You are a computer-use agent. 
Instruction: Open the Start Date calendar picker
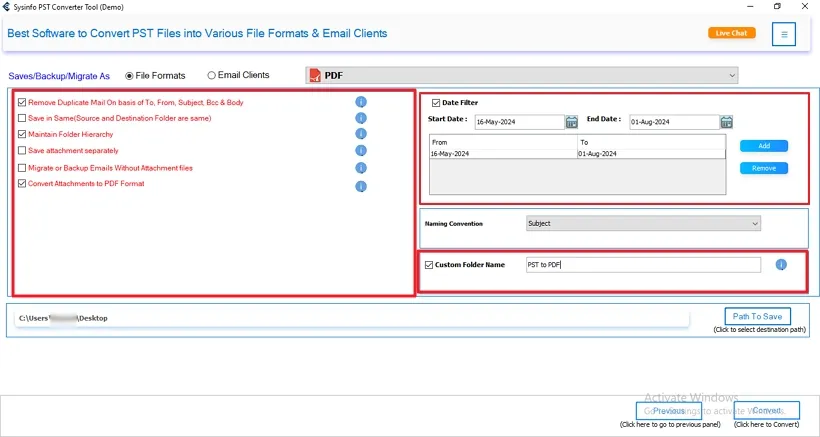click(x=572, y=122)
